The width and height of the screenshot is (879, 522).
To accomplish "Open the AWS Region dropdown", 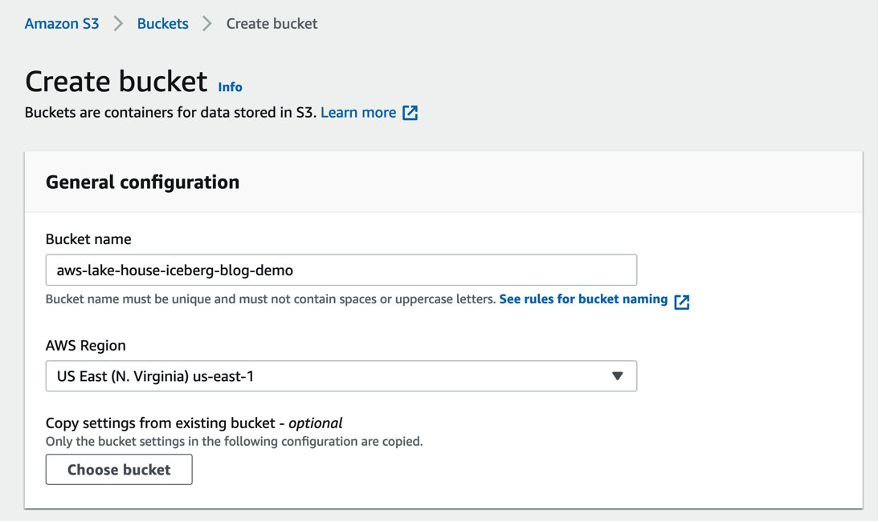I will pyautogui.click(x=341, y=376).
